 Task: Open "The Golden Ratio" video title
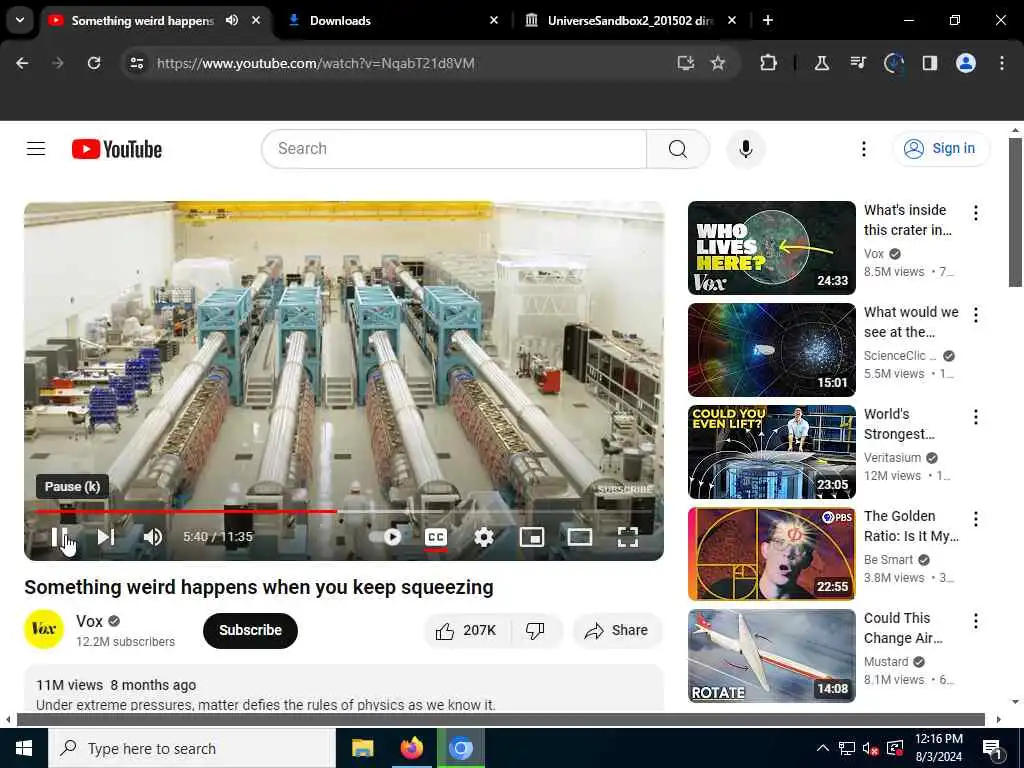tap(911, 526)
